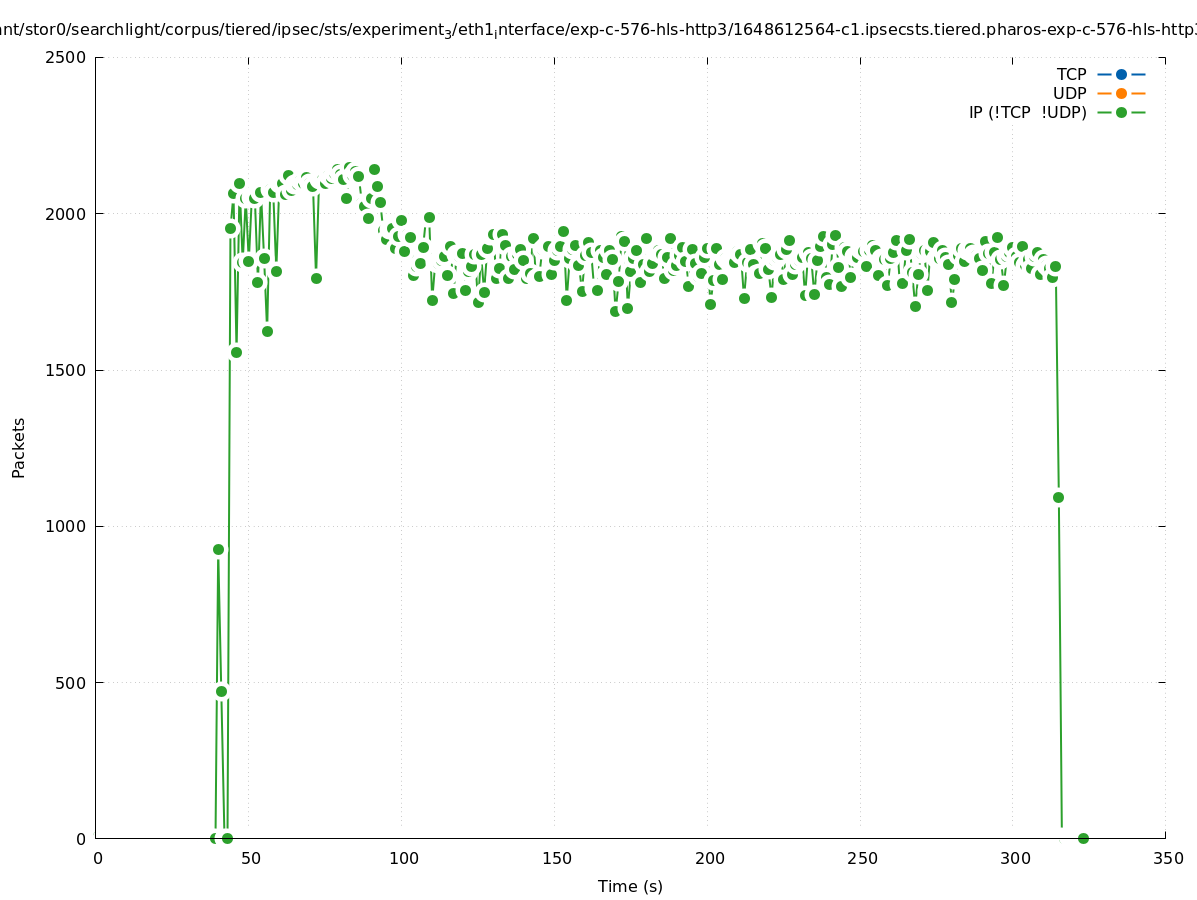Image resolution: width=1197 pixels, height=900 pixels.
Task: Click the 1000 tick label on y-axis
Action: [68, 526]
